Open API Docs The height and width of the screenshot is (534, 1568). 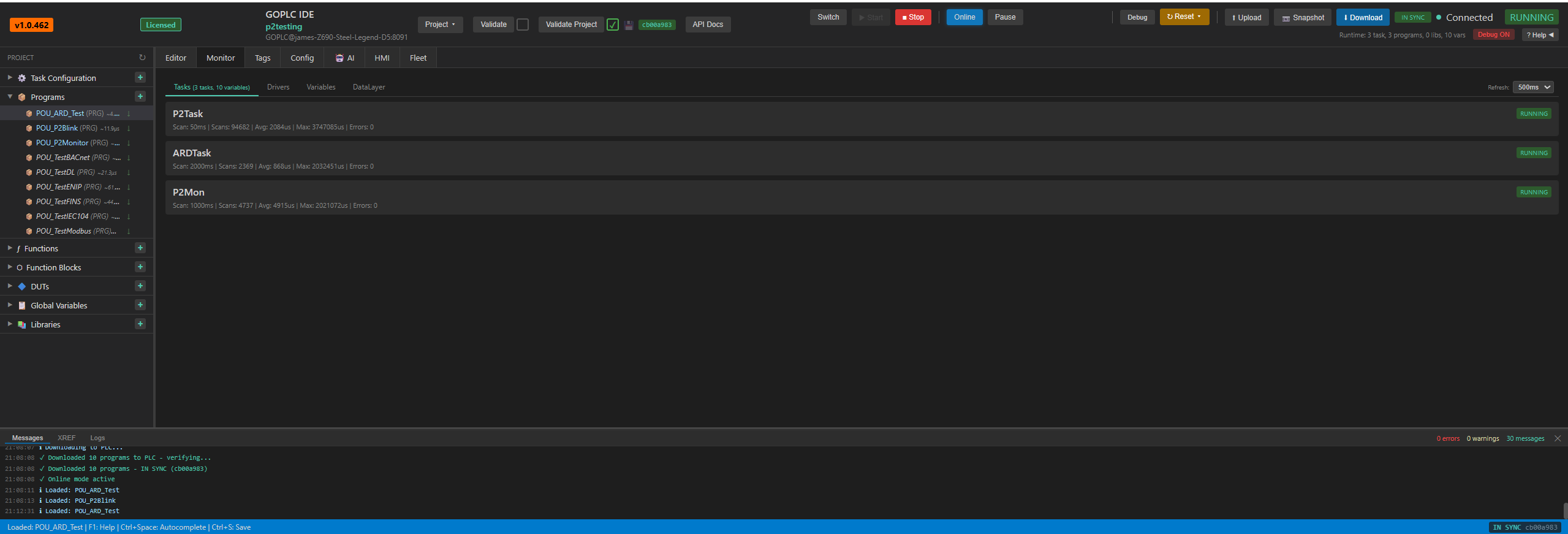point(708,25)
